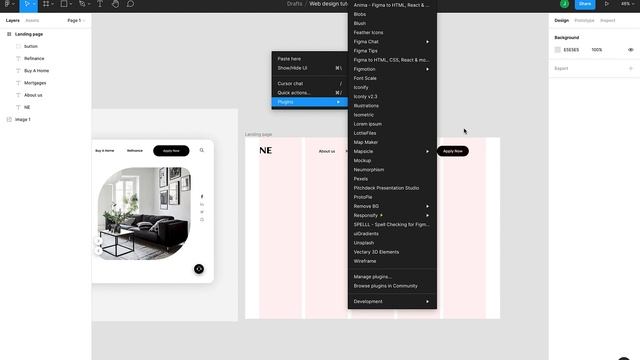Select the Rectangle shape tool

point(64,4)
